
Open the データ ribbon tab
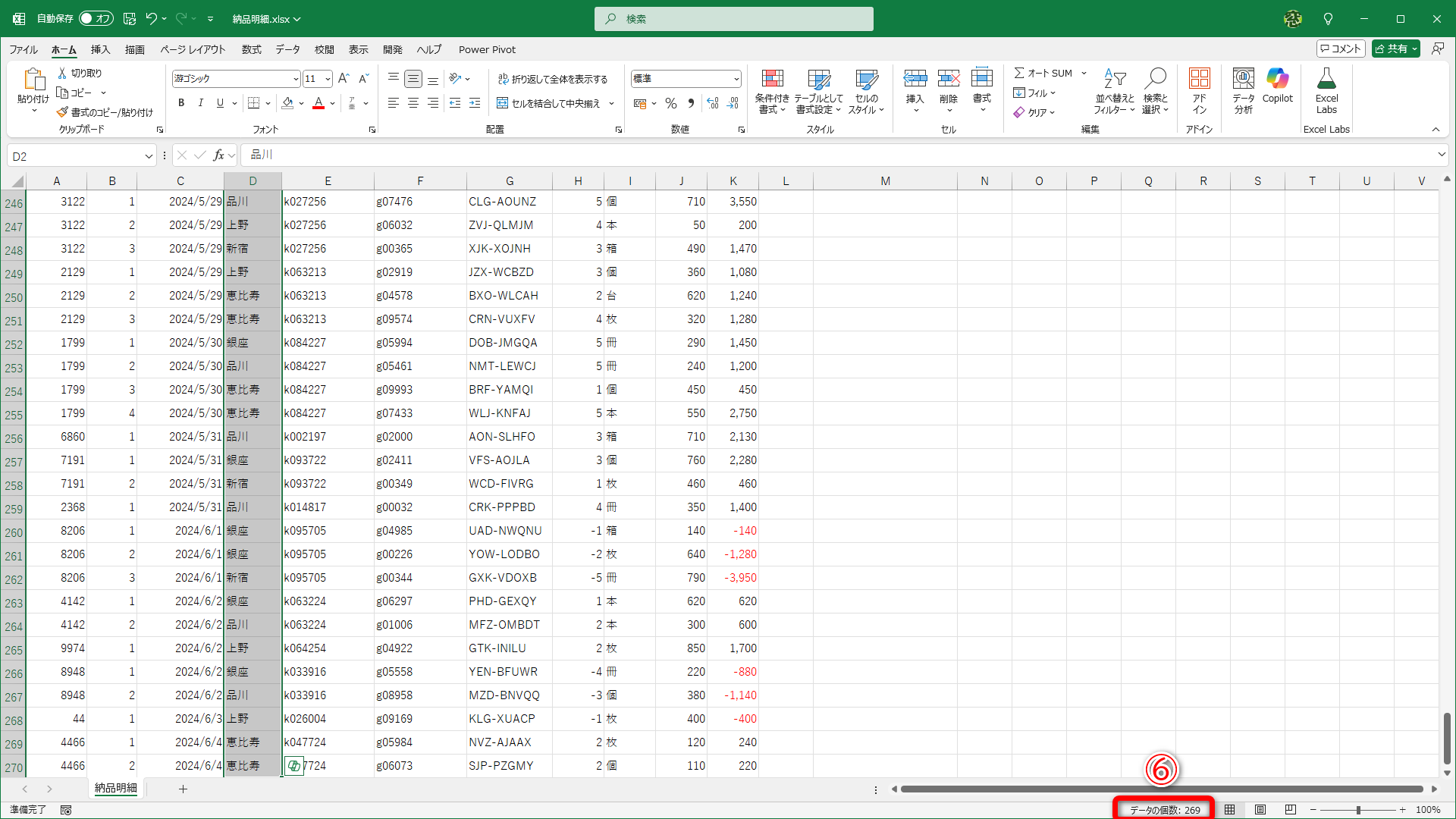coord(287,49)
